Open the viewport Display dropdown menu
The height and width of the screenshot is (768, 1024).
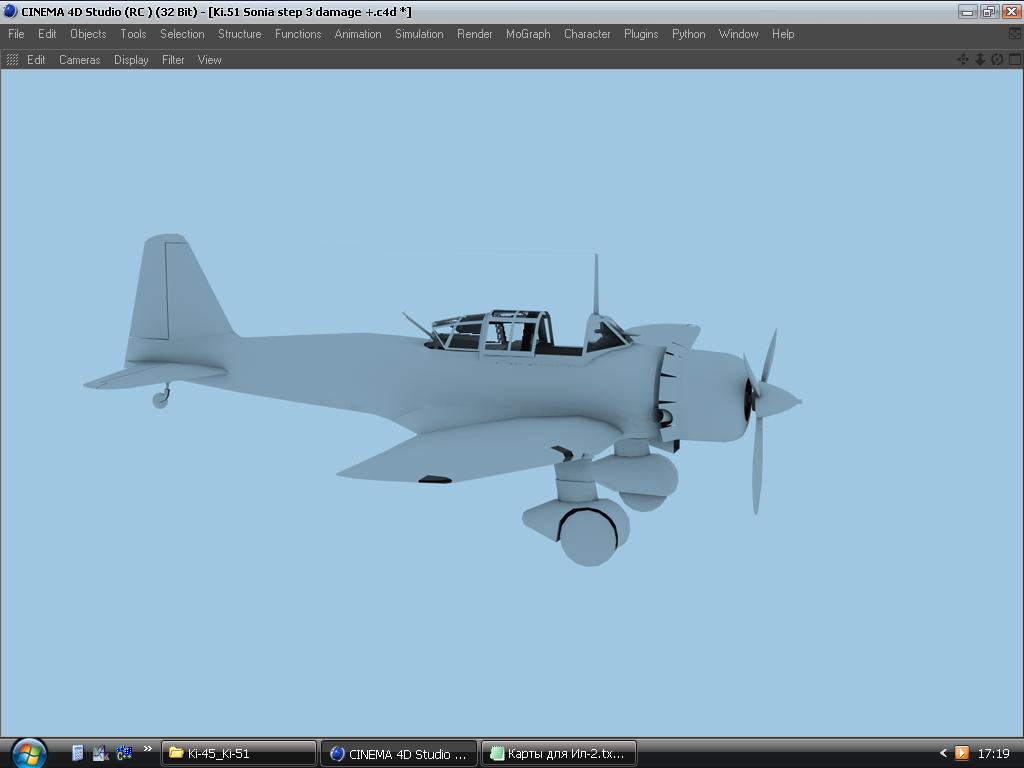coord(131,60)
